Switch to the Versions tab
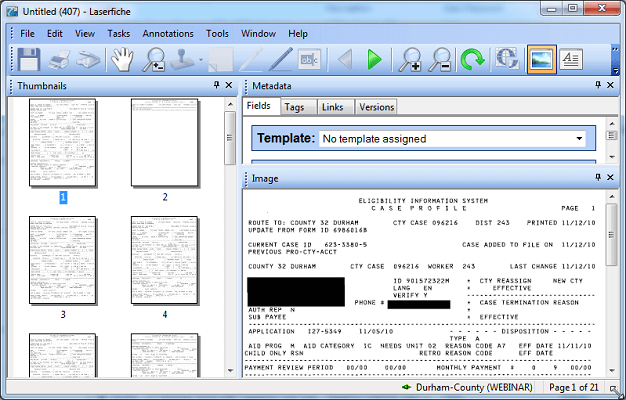 click(x=376, y=107)
